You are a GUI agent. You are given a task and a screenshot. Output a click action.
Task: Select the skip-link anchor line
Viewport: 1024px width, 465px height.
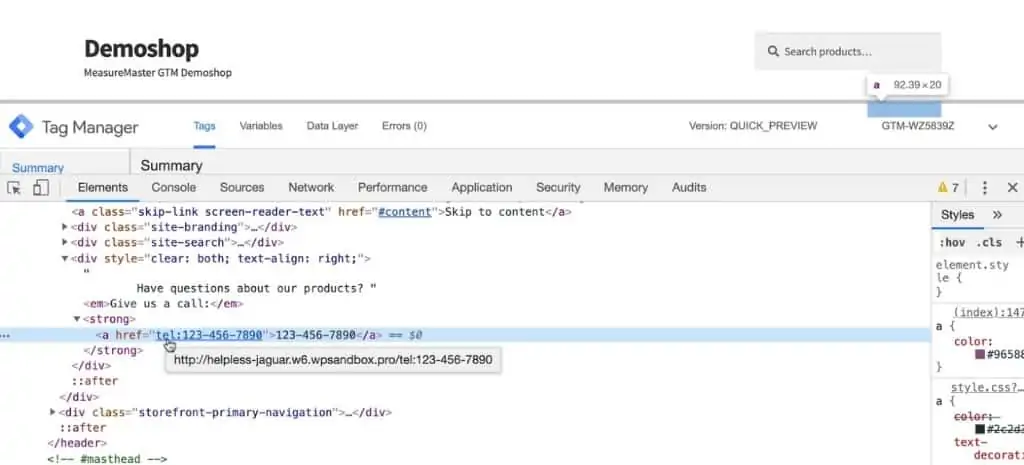point(322,212)
